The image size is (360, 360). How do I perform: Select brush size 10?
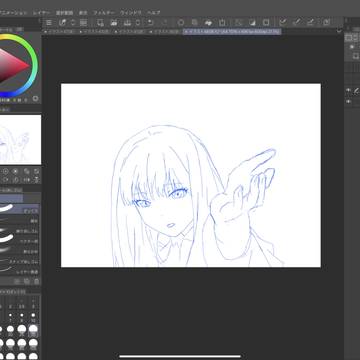click(33, 317)
